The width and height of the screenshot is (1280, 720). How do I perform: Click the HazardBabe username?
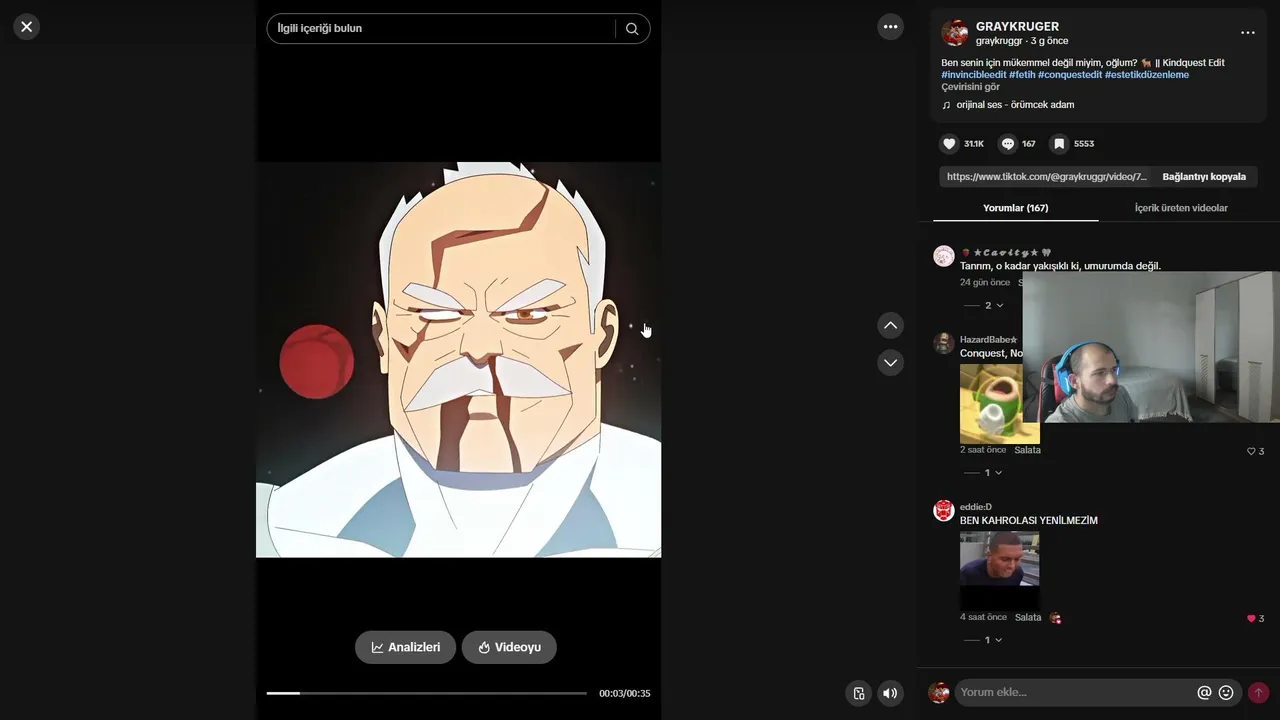pos(988,340)
